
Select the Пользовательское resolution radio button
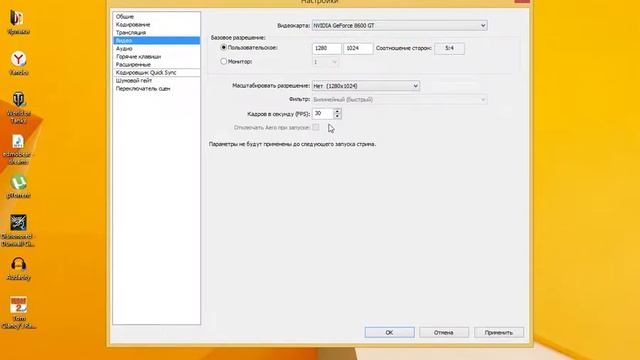tap(224, 48)
